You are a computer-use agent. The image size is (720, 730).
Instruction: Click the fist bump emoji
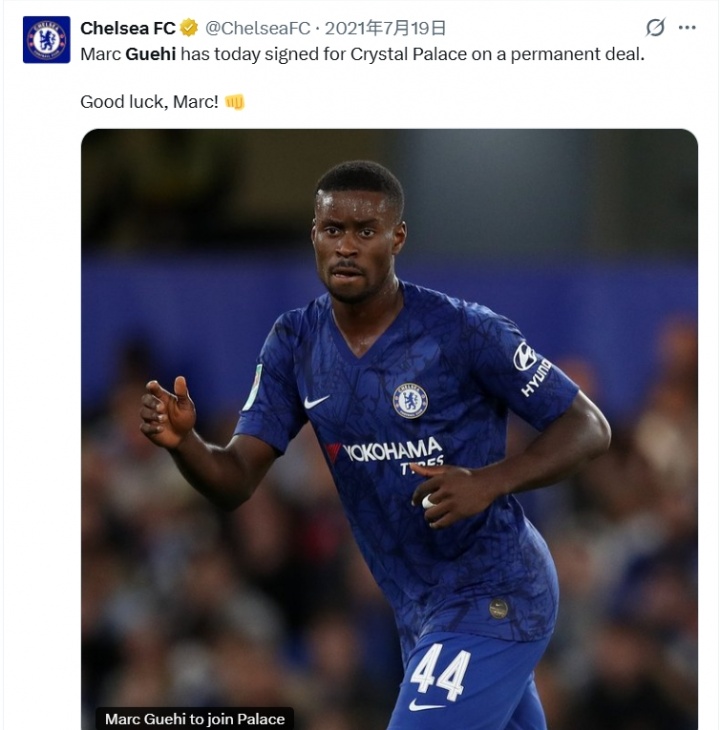(234, 102)
